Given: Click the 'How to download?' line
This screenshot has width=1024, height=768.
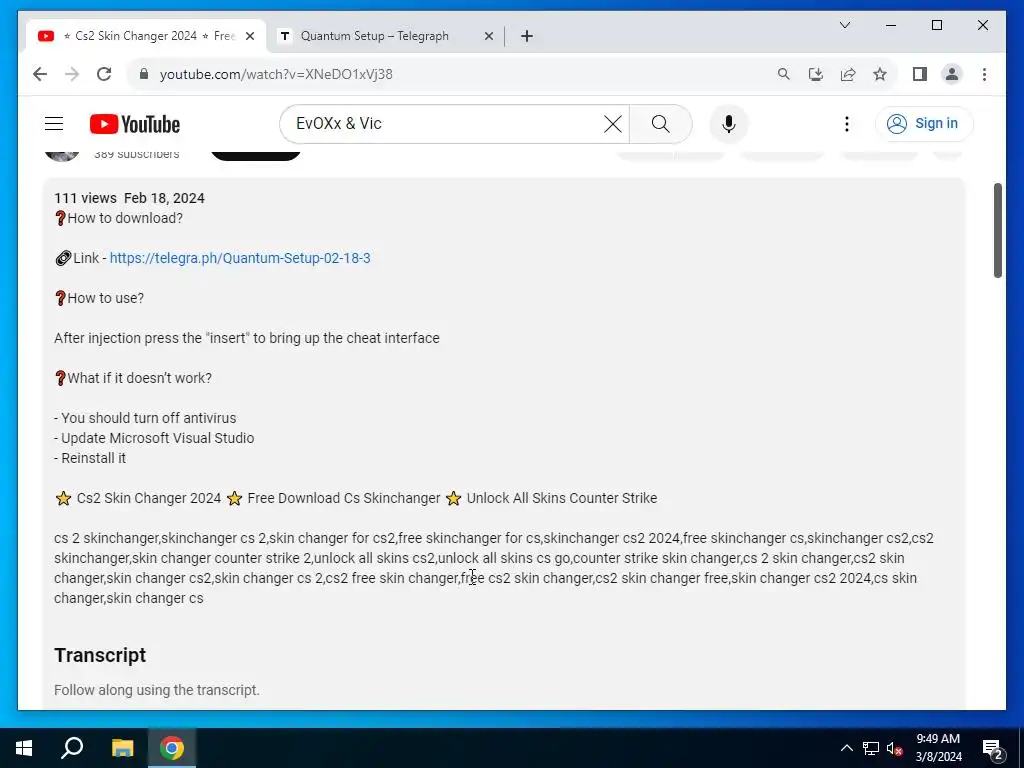Looking at the screenshot, I should 118,218.
